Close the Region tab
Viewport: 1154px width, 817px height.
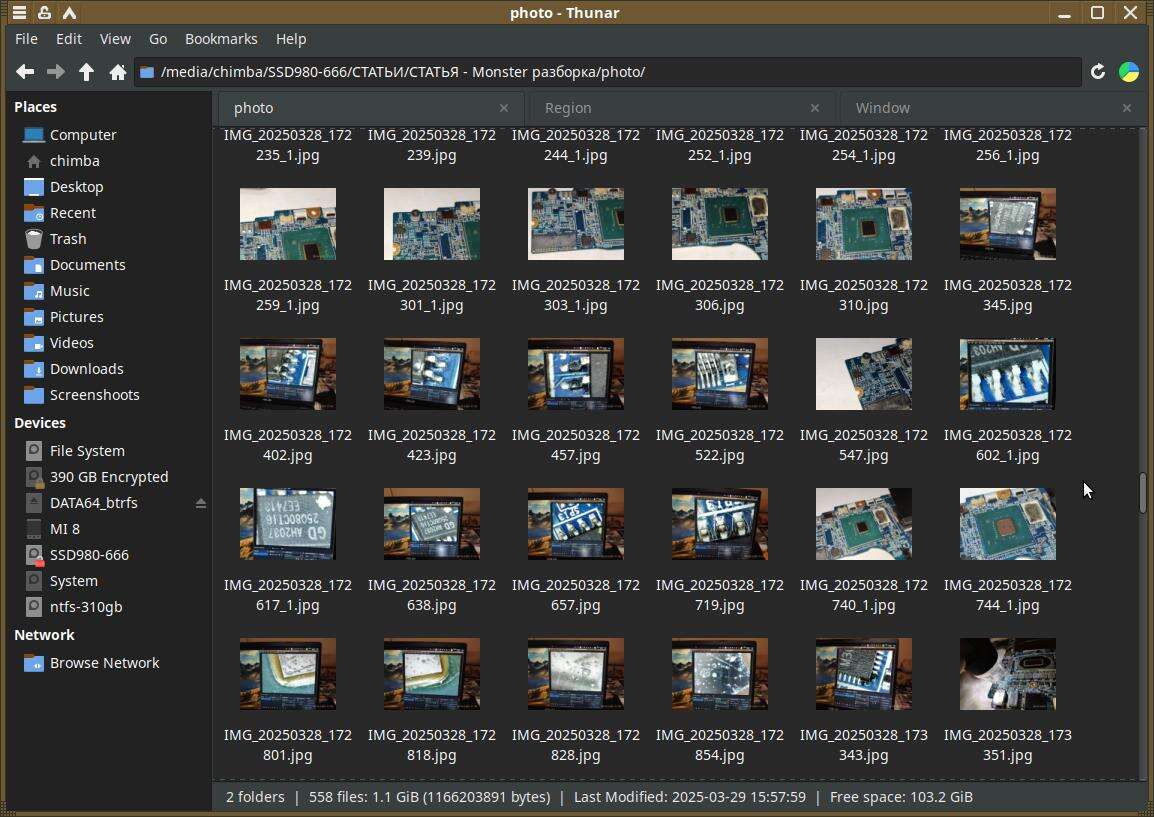coord(814,108)
